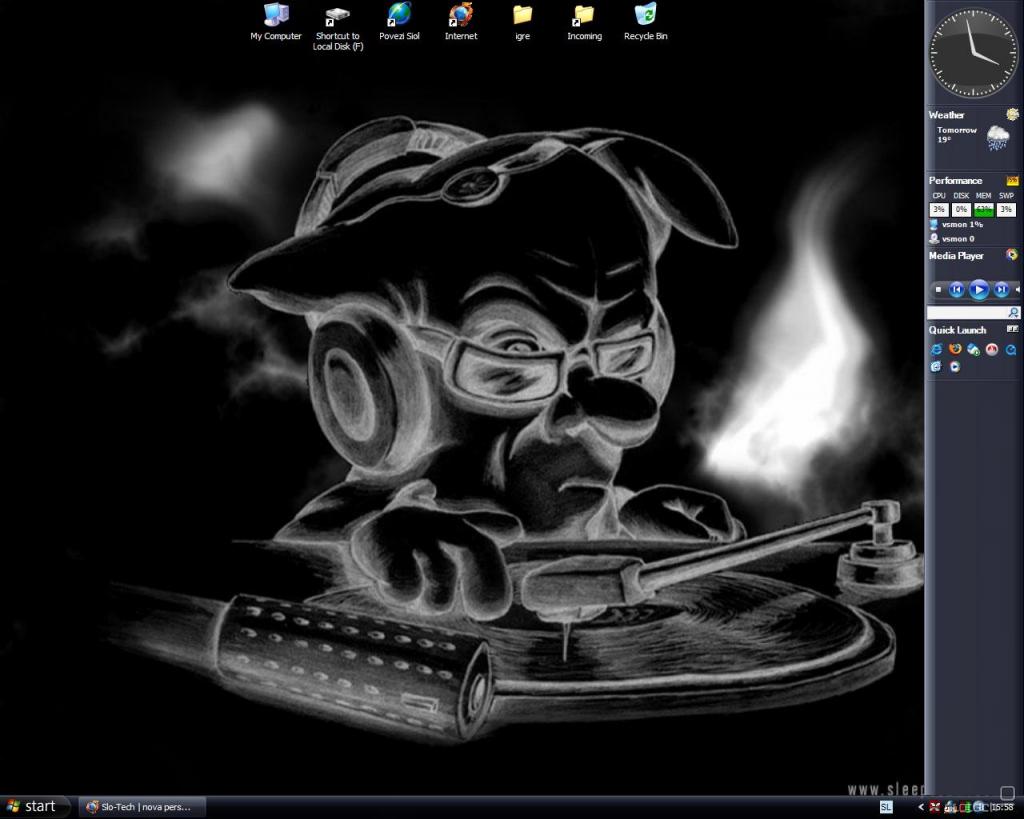Expand hidden system tray icons arrow
Image resolution: width=1024 pixels, height=819 pixels.
921,807
